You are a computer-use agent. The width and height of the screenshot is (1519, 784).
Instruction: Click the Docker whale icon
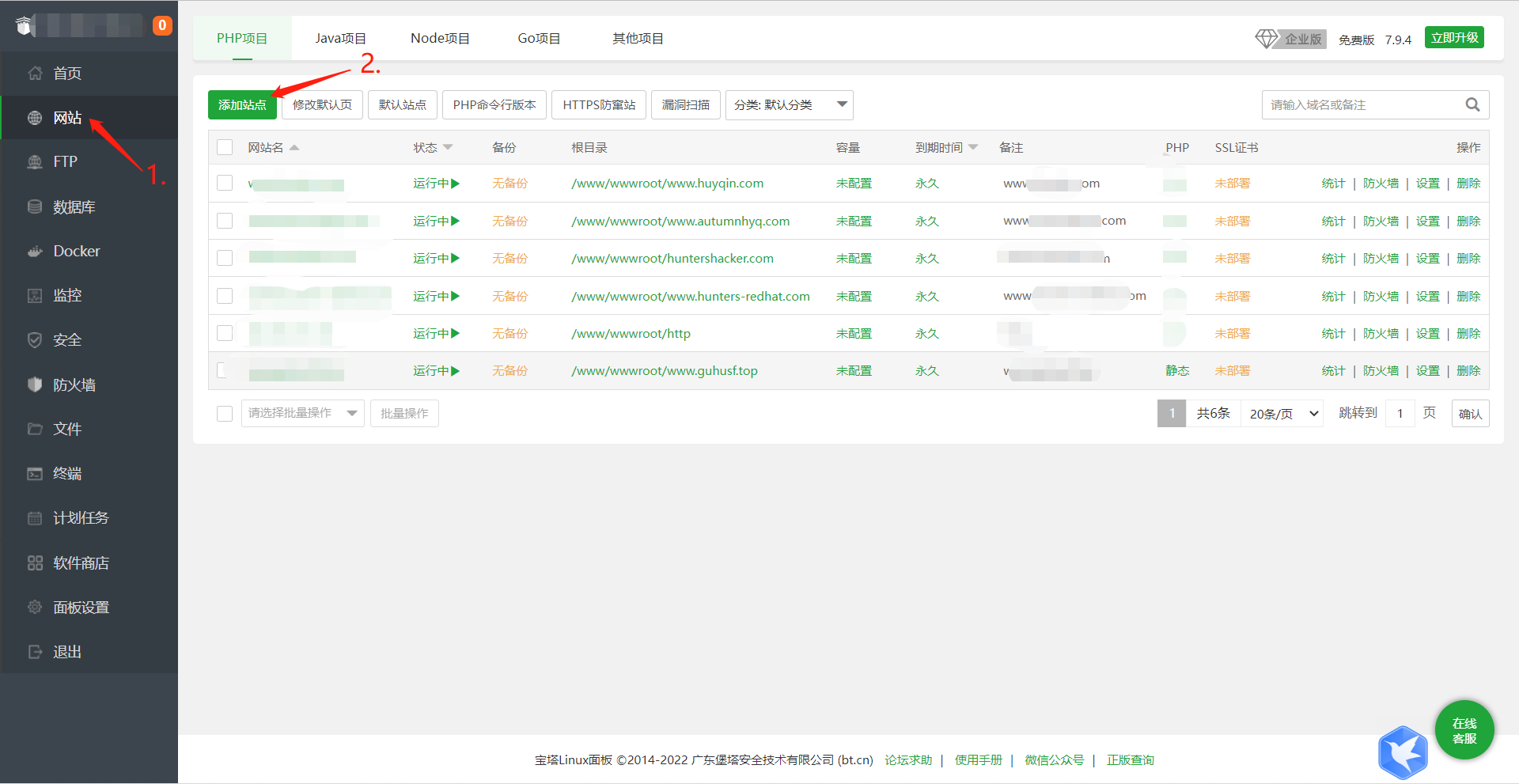35,252
